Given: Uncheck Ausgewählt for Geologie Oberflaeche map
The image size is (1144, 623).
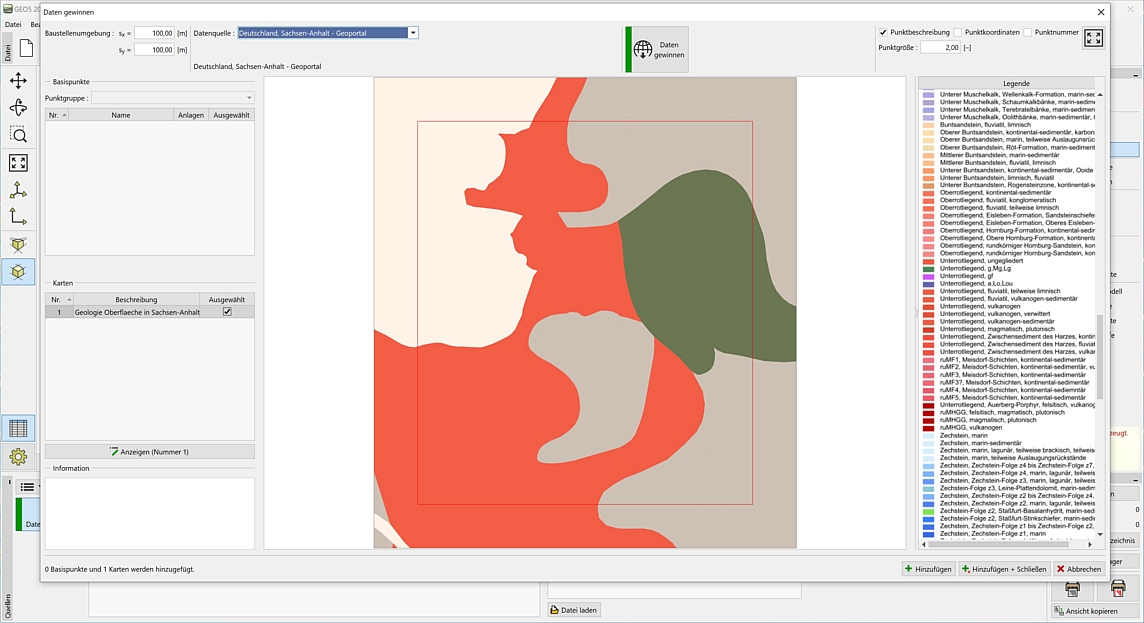Looking at the screenshot, I should [227, 312].
